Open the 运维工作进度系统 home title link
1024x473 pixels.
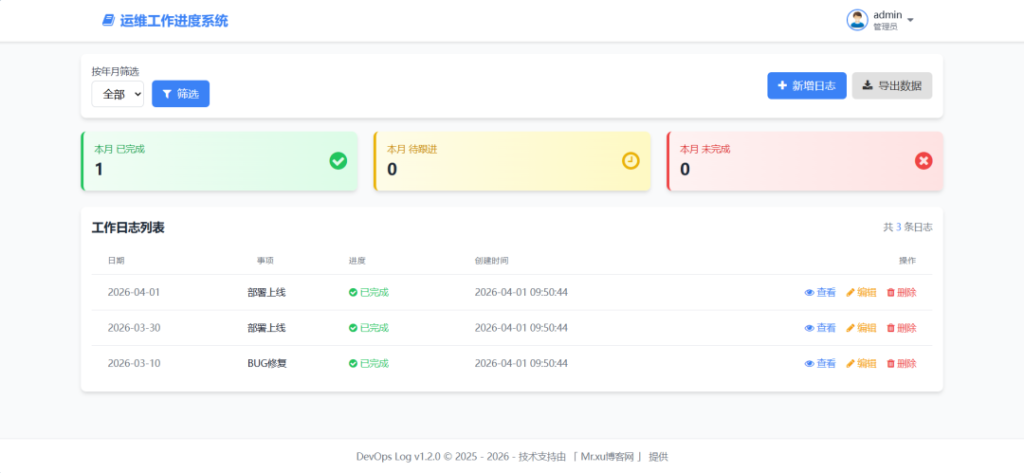(x=174, y=21)
